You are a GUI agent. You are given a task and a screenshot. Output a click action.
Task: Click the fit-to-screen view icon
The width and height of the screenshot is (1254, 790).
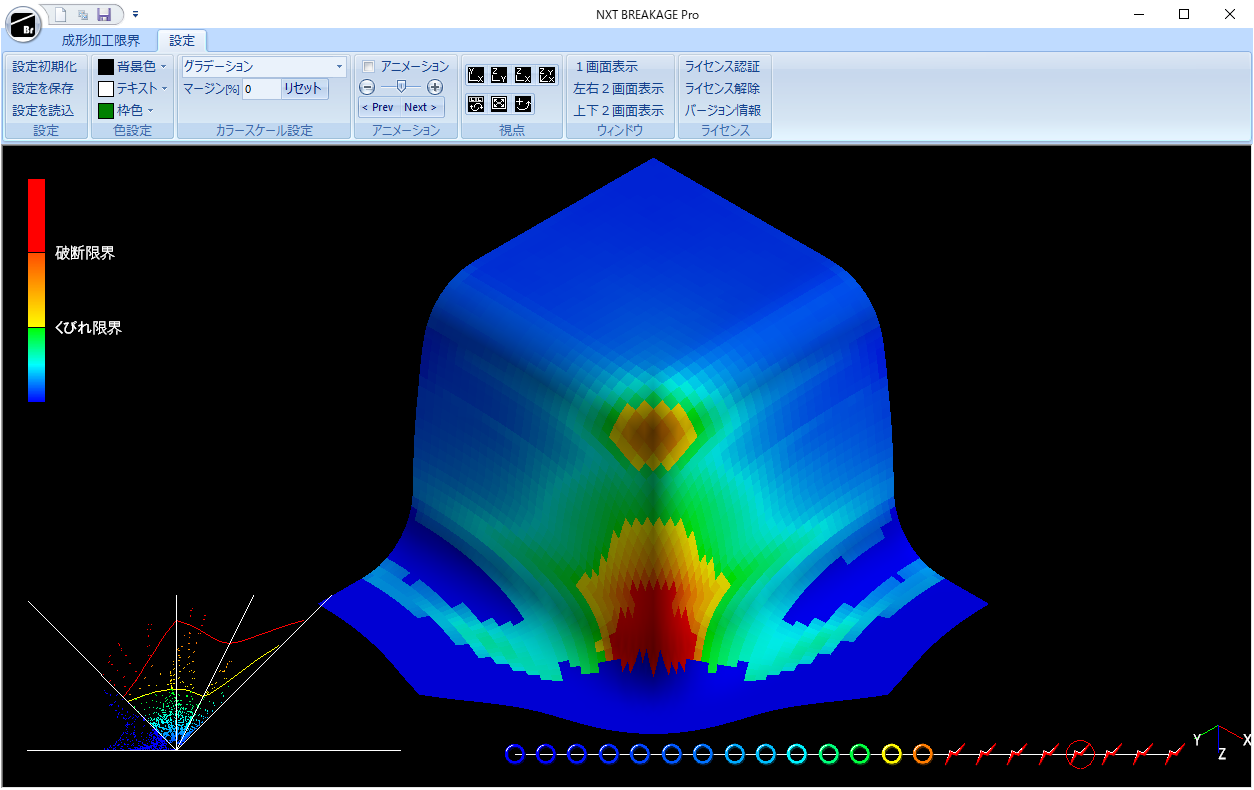(499, 103)
